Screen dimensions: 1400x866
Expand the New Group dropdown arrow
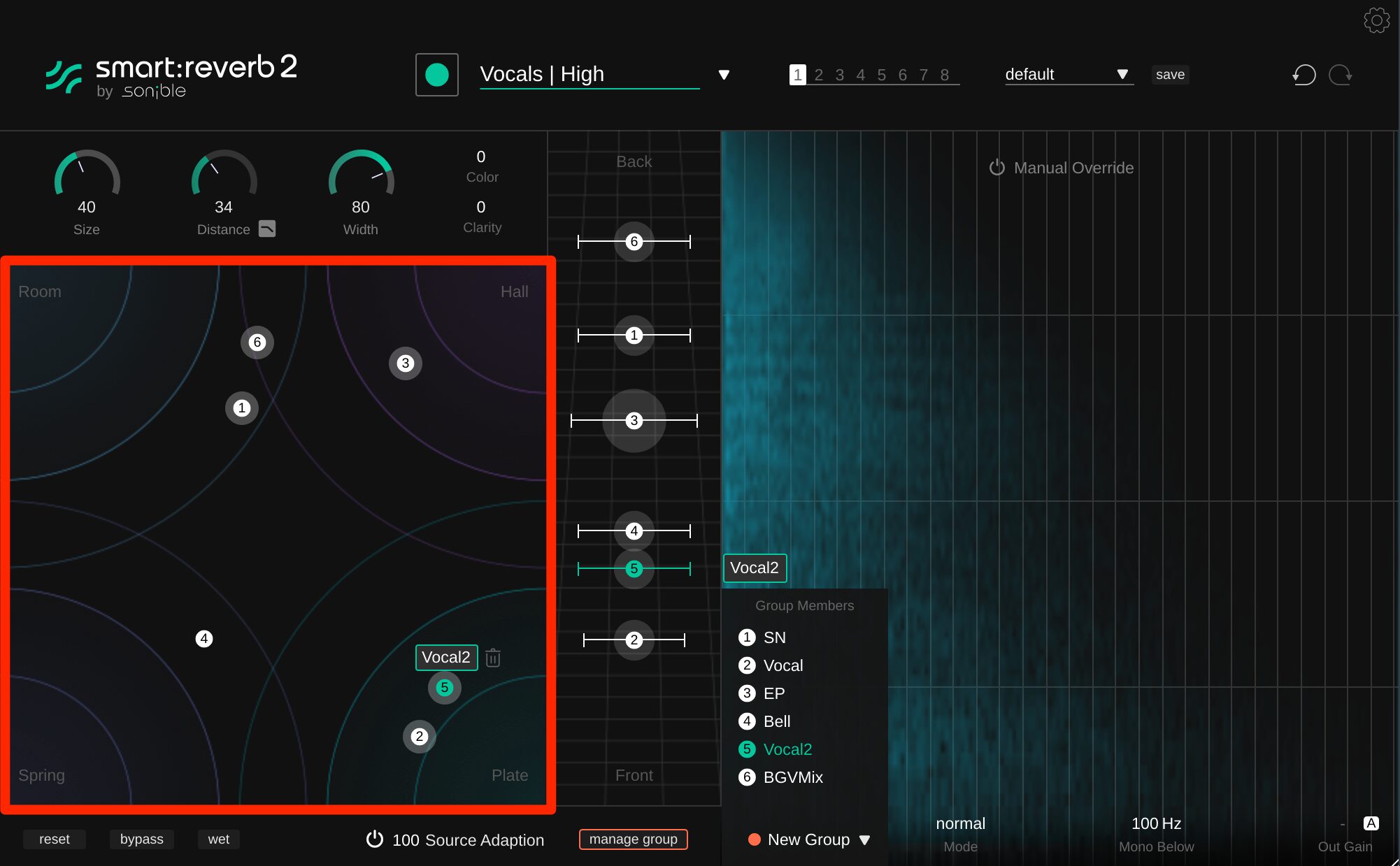pos(865,840)
